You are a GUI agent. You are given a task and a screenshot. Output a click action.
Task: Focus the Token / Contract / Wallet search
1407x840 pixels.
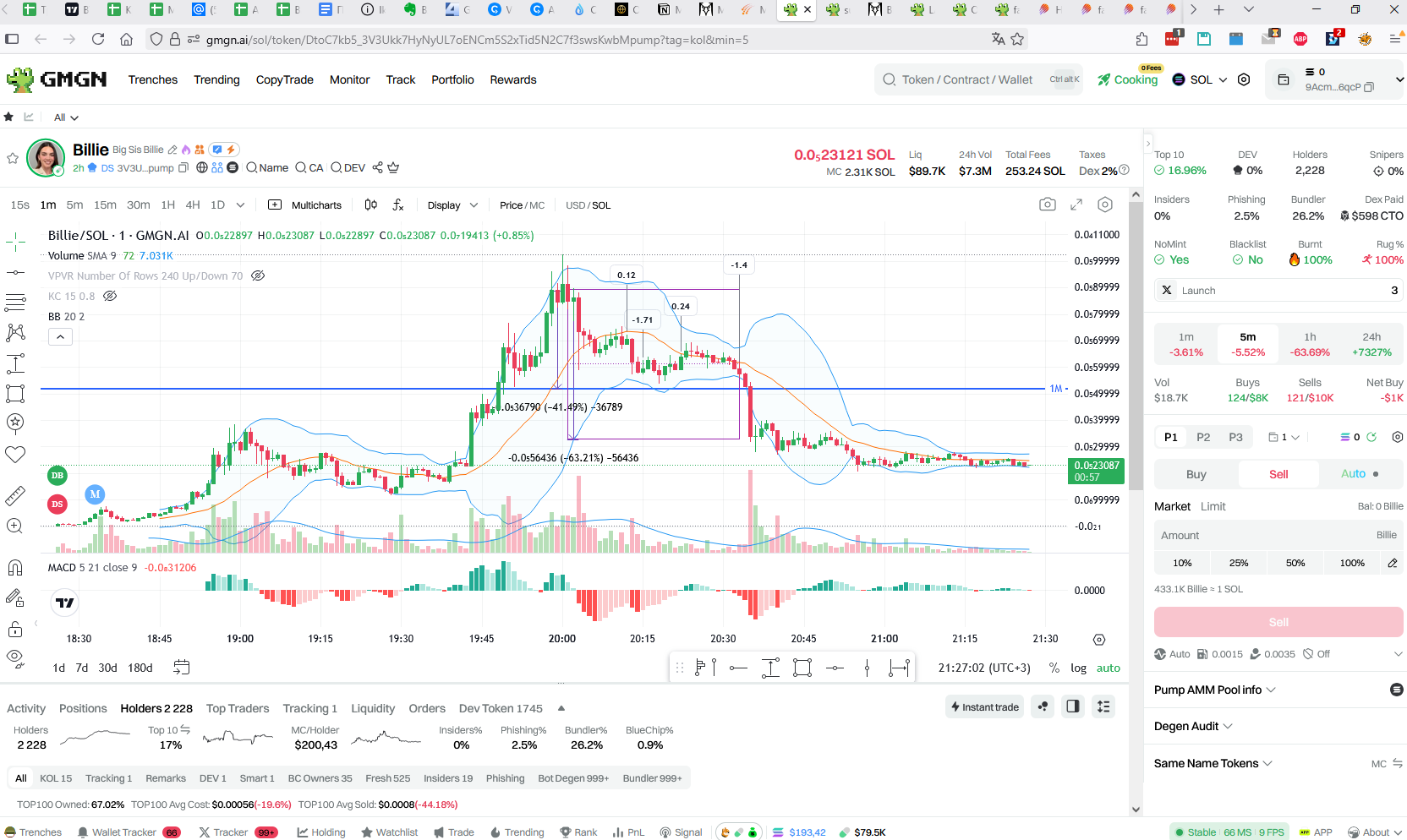[x=979, y=79]
